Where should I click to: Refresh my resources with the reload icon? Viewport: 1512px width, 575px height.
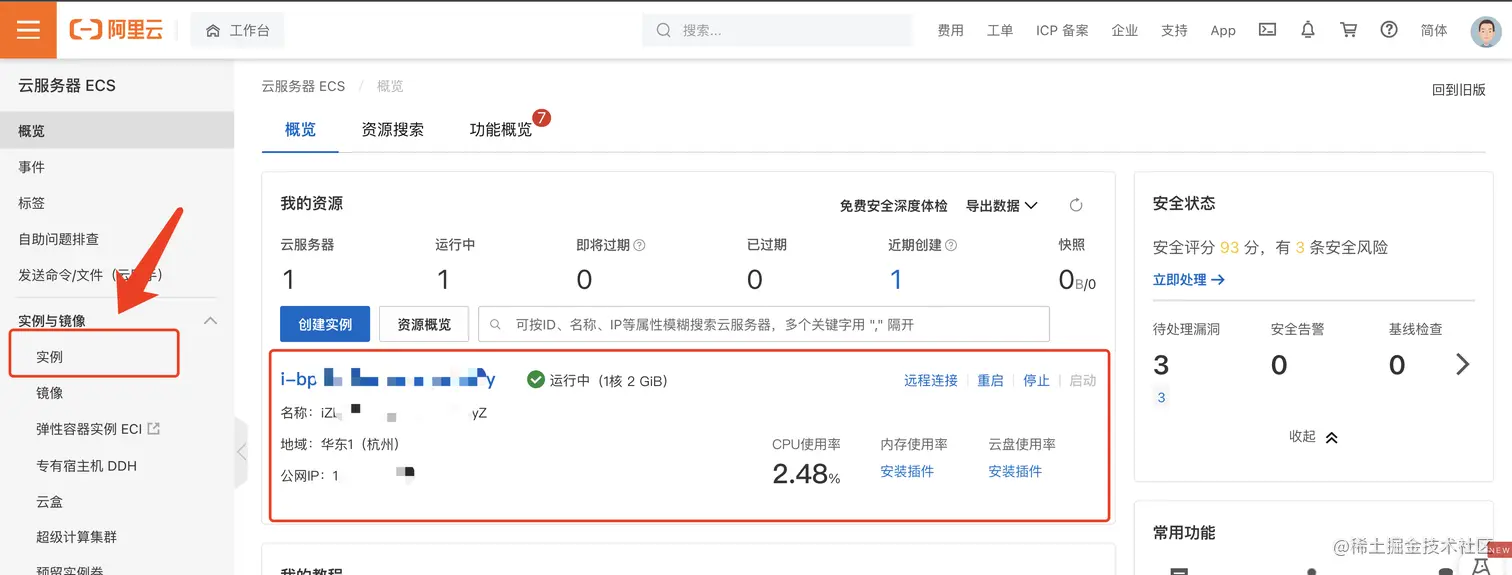click(x=1076, y=205)
